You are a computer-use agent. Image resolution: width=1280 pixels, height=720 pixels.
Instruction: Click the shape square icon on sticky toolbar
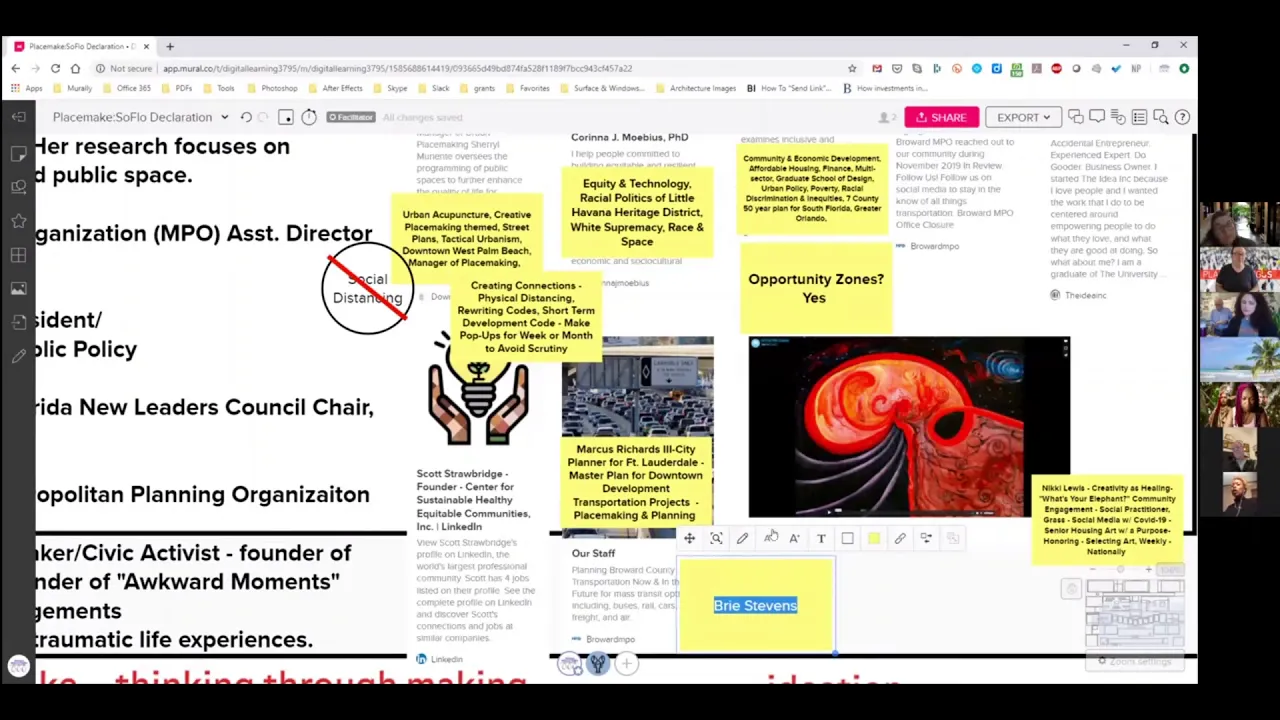tap(847, 538)
